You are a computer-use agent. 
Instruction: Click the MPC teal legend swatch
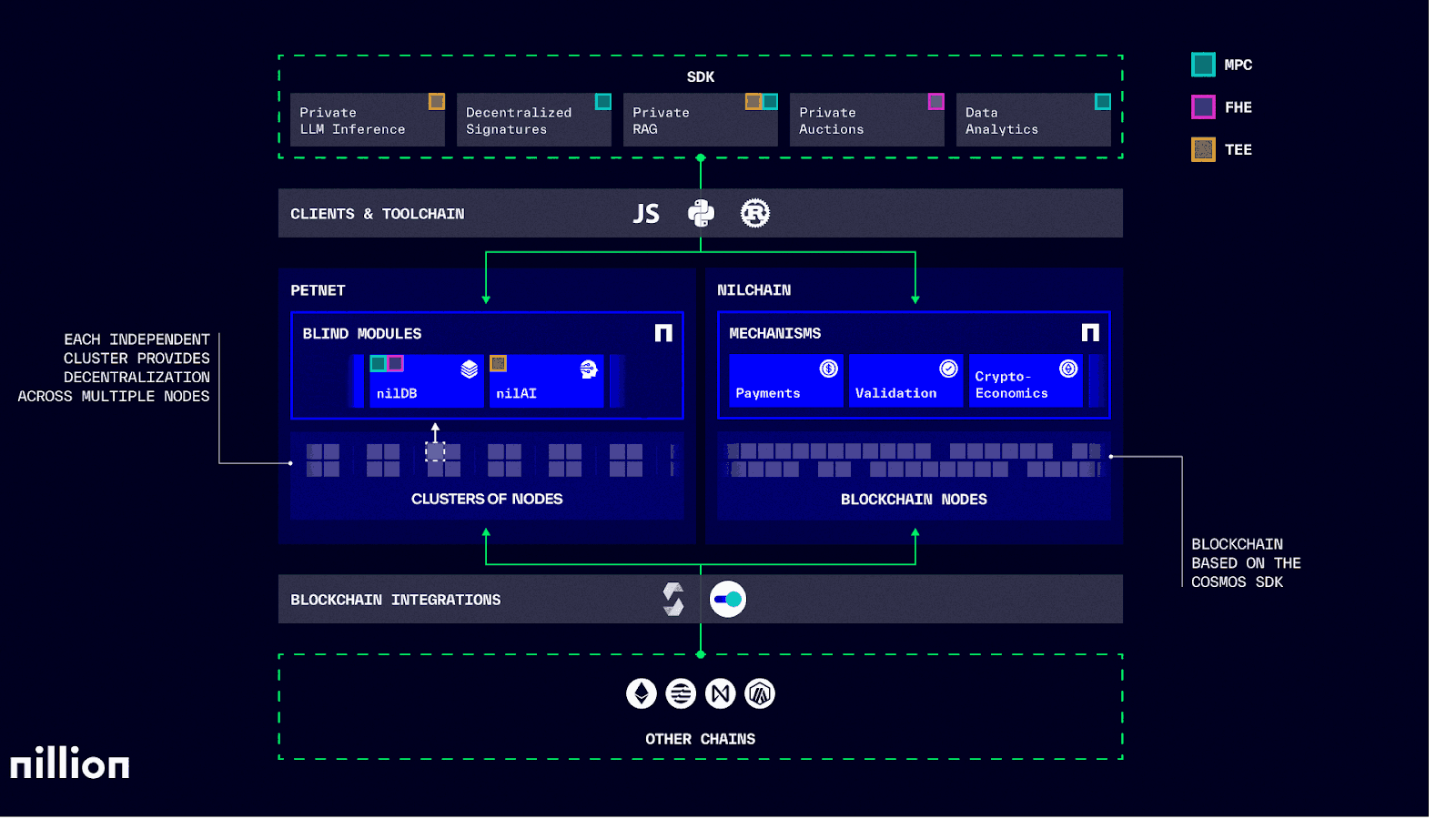(x=1203, y=65)
